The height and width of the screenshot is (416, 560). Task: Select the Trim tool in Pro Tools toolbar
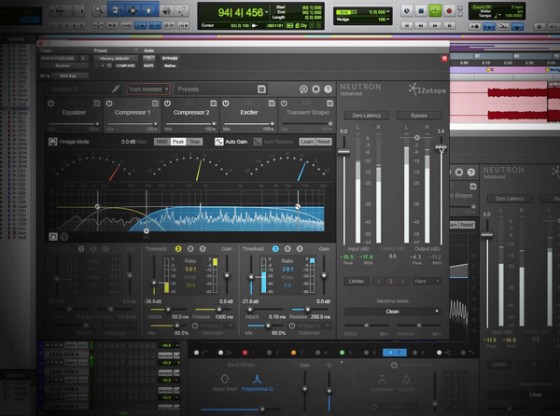point(115,11)
